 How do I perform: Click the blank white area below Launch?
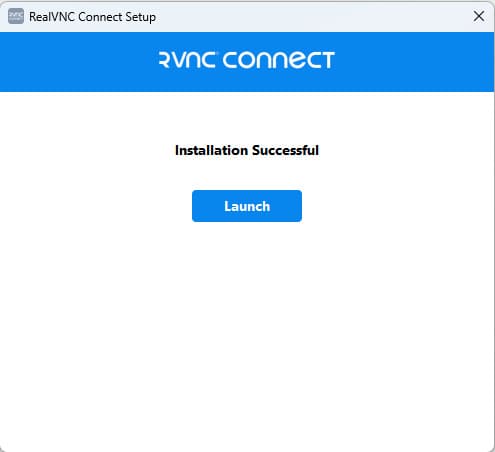[247, 333]
